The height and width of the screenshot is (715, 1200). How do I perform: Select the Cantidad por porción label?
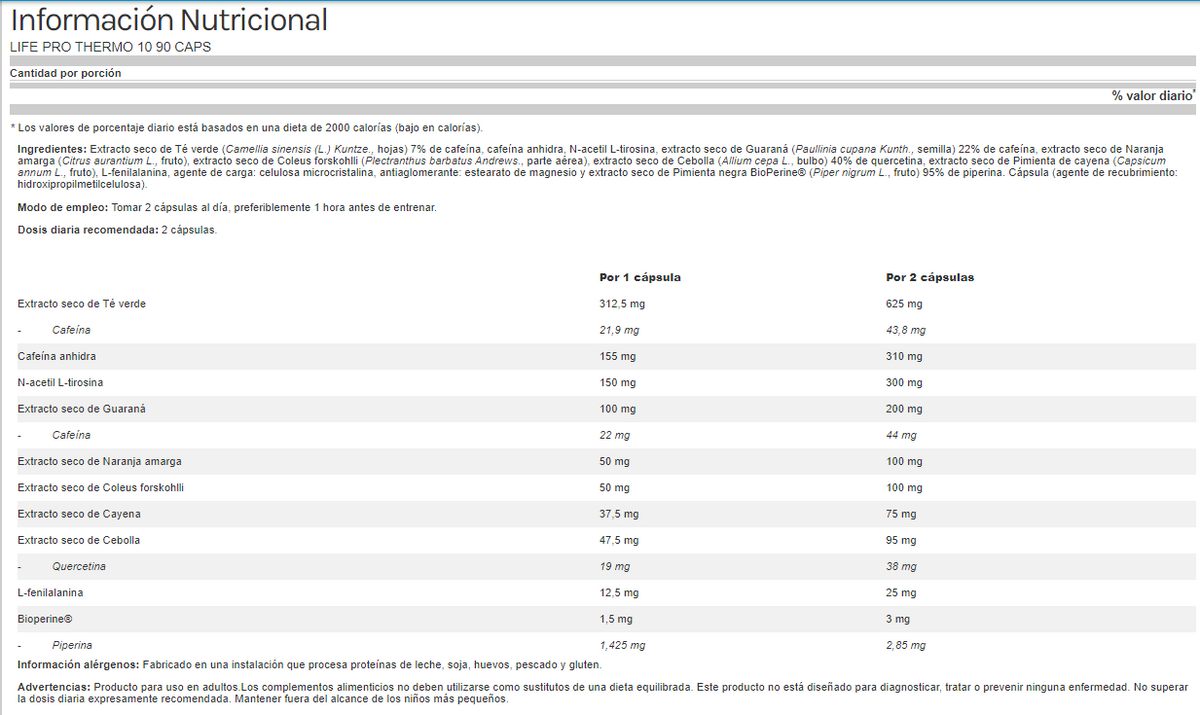point(66,73)
